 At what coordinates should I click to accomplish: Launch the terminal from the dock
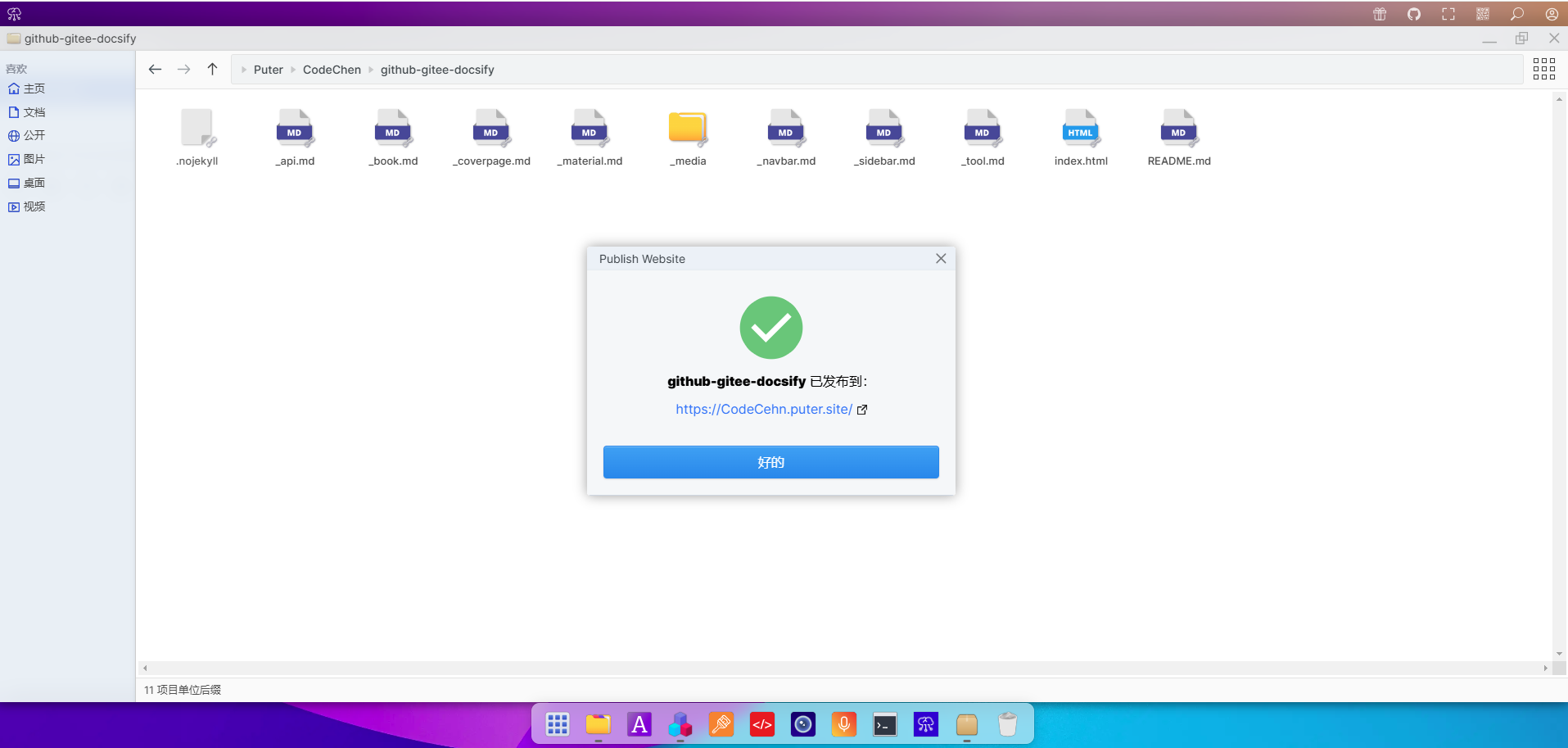[885, 724]
